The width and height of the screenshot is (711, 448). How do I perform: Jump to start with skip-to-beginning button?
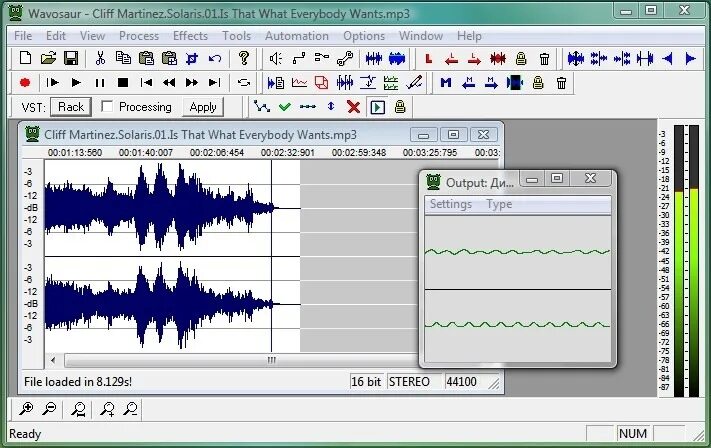(x=146, y=83)
